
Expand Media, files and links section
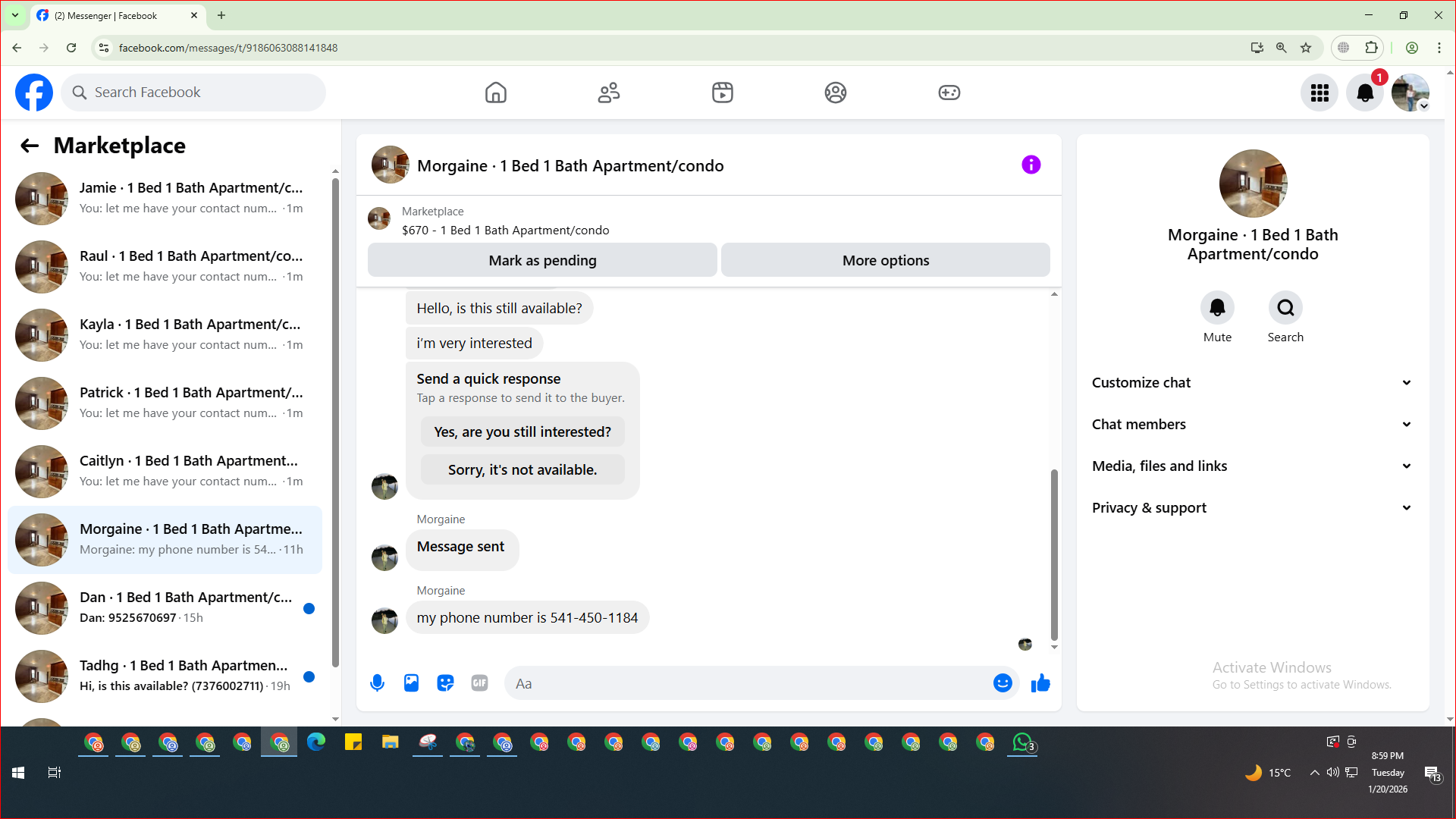click(x=1253, y=466)
